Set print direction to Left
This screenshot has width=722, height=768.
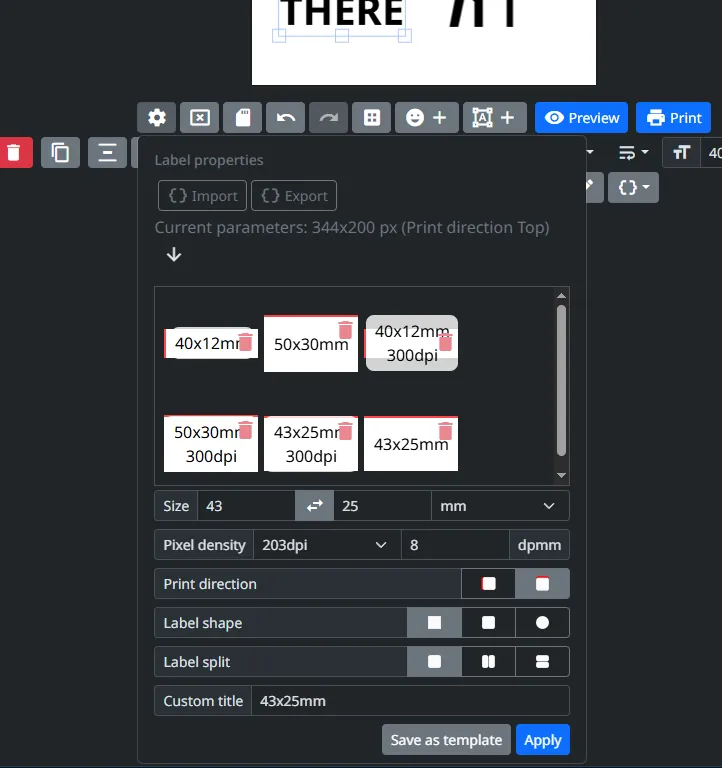pyautogui.click(x=488, y=584)
